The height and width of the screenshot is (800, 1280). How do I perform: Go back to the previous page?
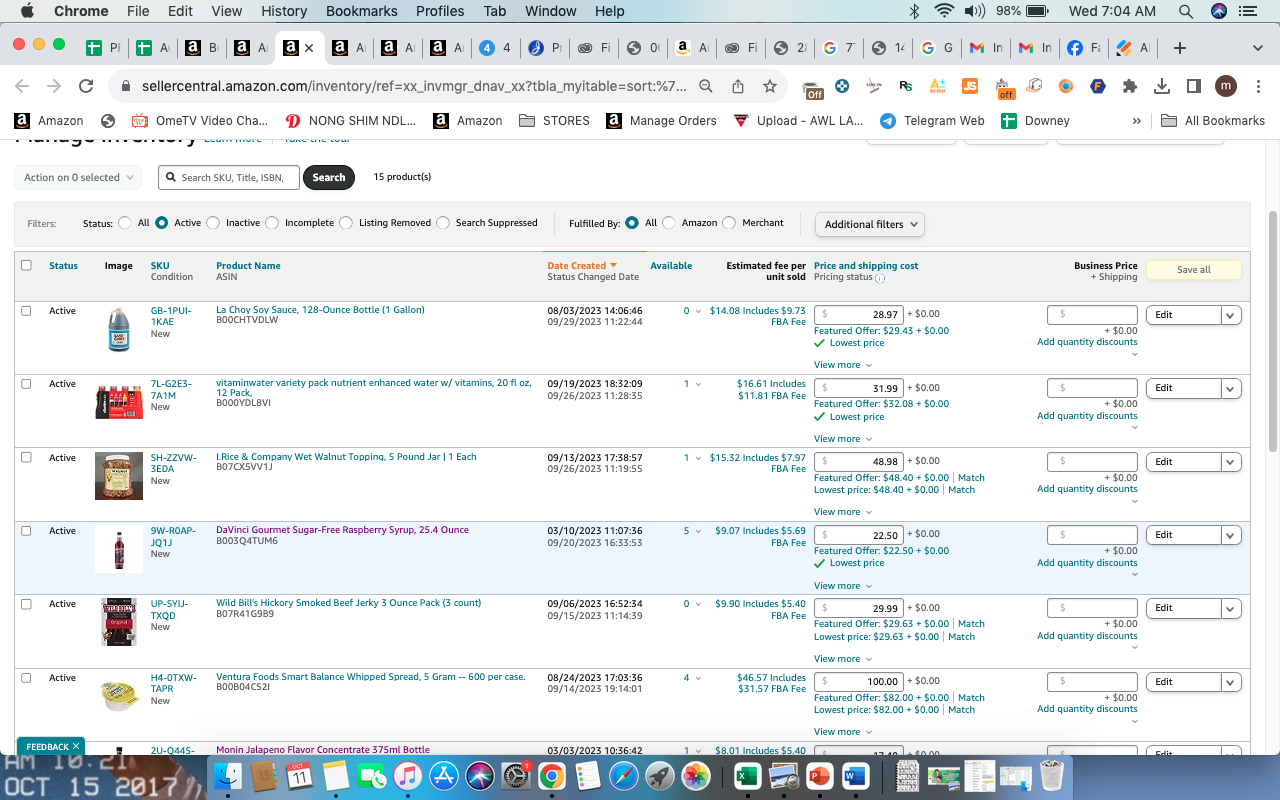coord(22,87)
